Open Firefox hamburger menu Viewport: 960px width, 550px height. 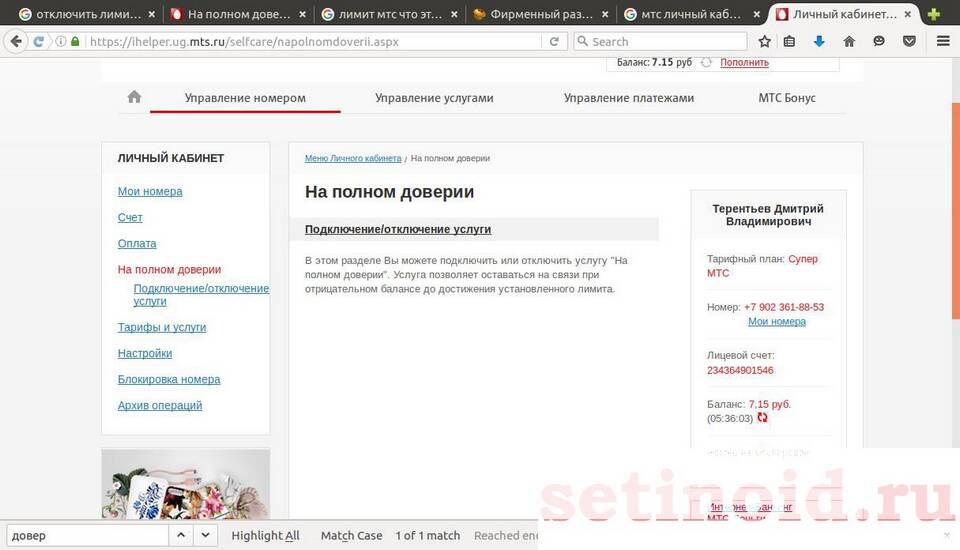point(943,41)
